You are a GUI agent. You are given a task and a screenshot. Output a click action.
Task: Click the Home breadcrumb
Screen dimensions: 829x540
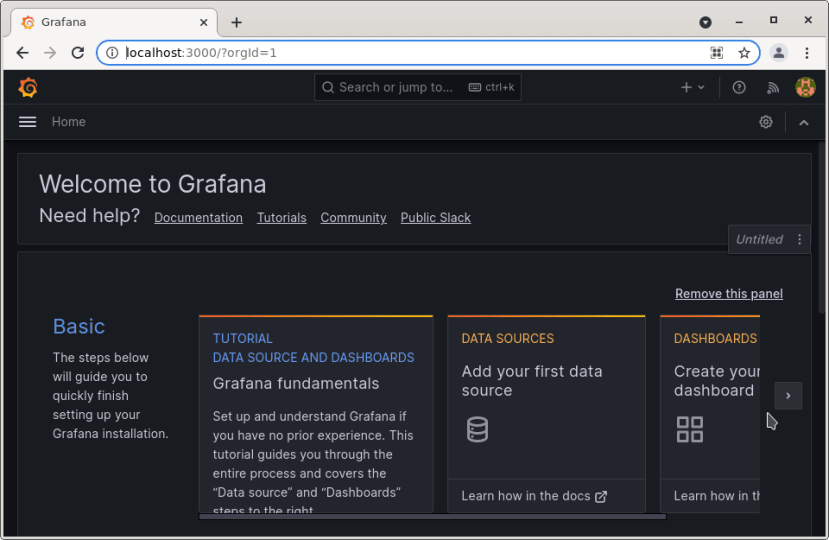68,122
